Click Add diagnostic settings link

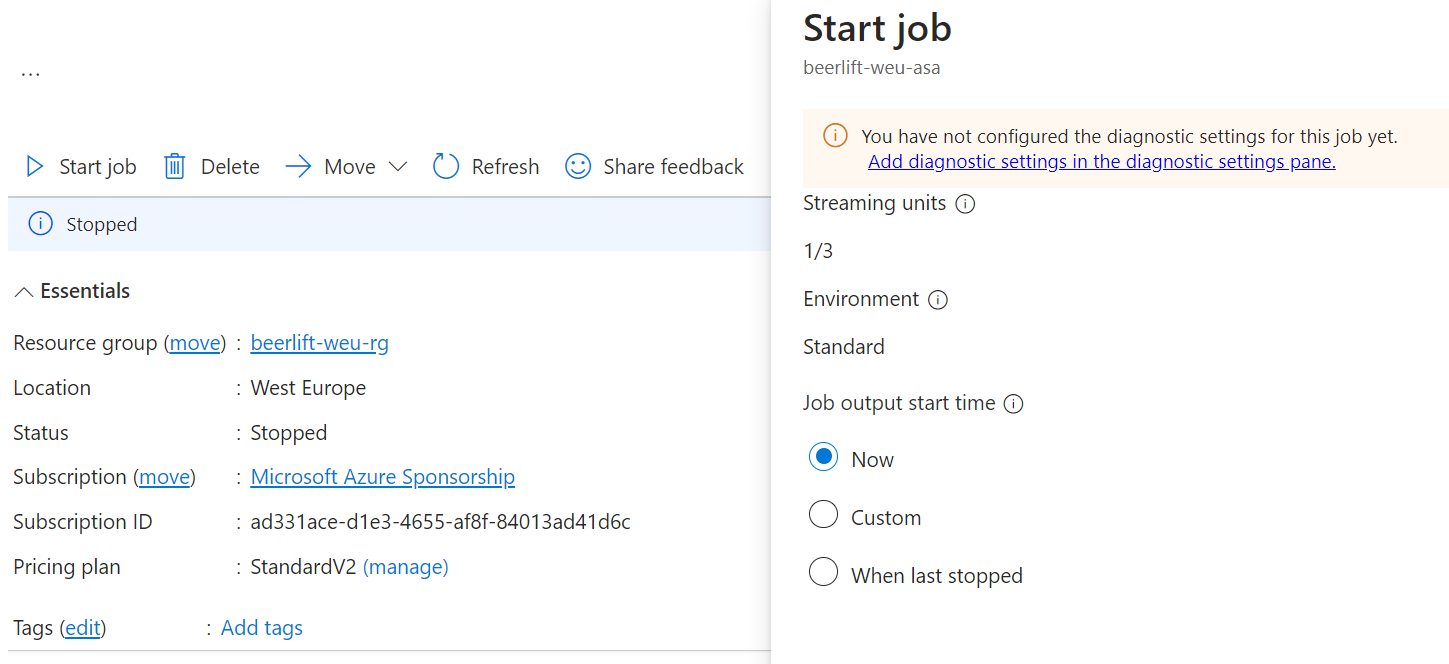tap(1101, 161)
